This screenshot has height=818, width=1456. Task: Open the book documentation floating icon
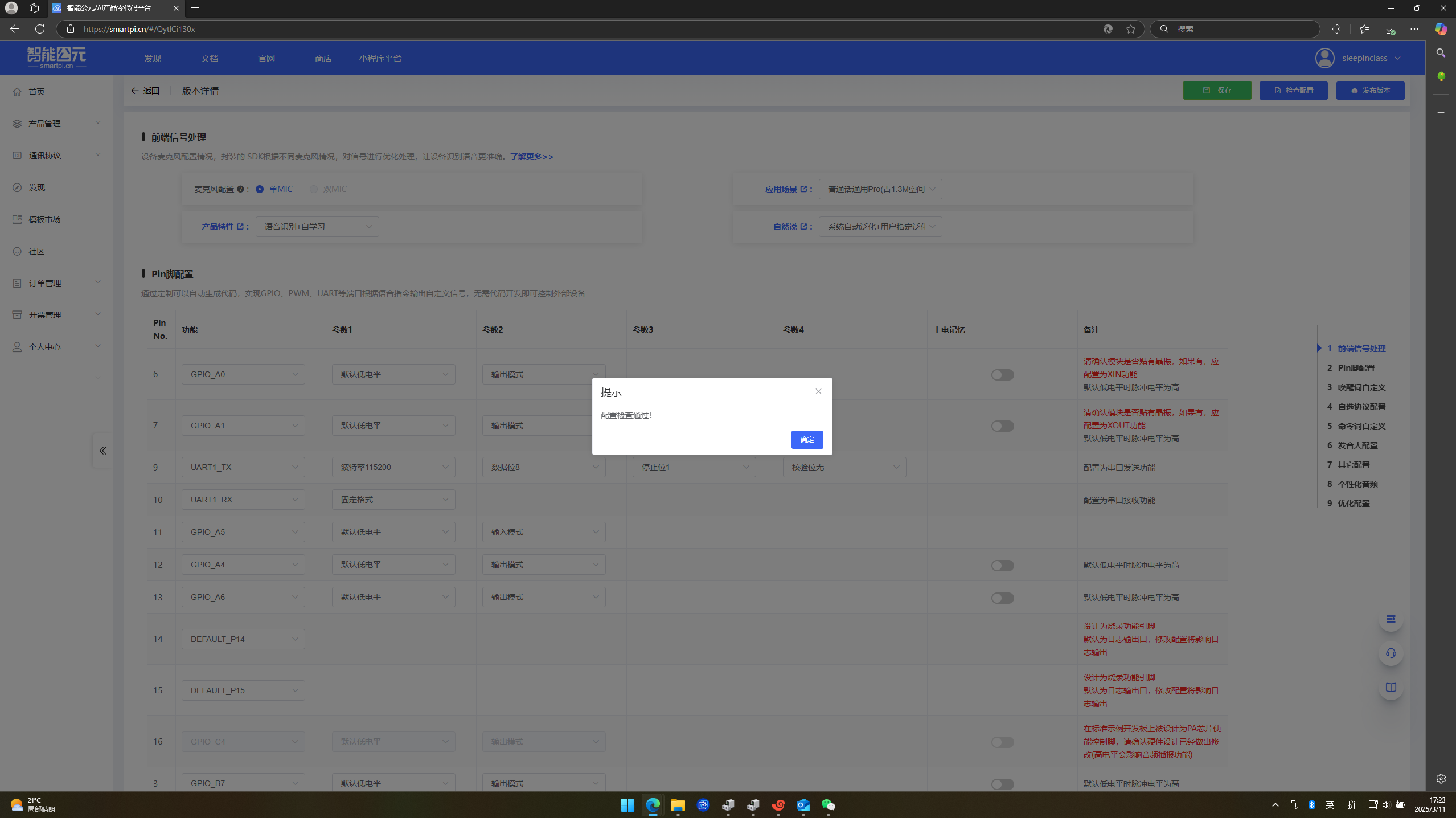[x=1391, y=688]
